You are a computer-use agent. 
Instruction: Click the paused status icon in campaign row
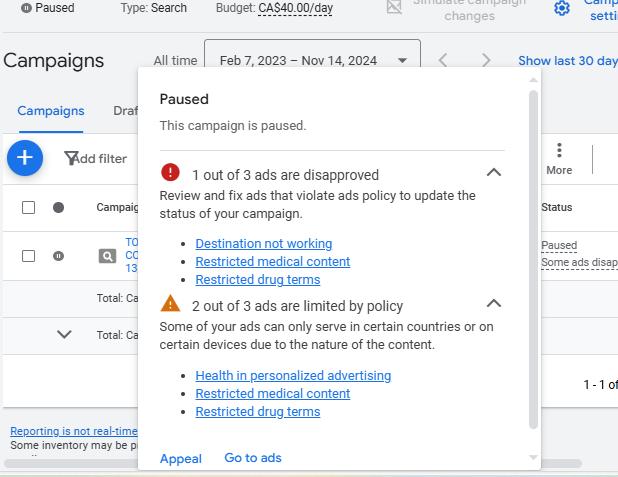[58, 256]
